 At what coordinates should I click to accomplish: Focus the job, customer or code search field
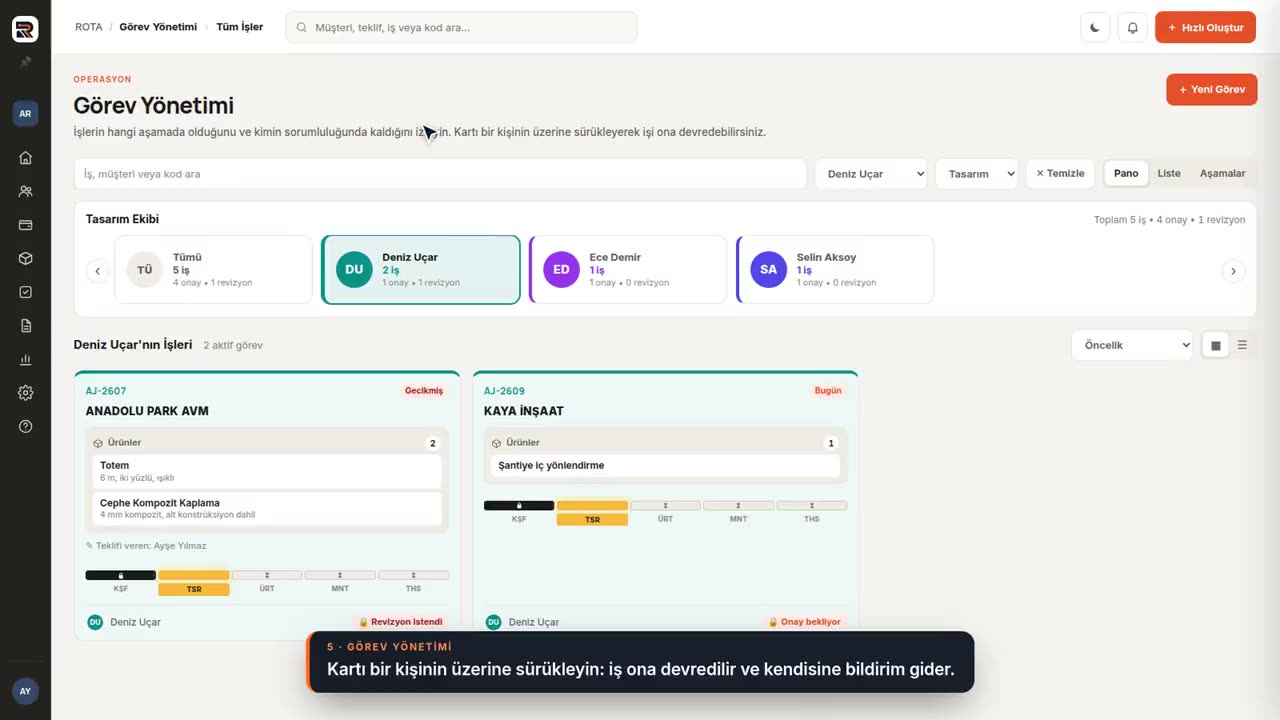click(x=440, y=174)
